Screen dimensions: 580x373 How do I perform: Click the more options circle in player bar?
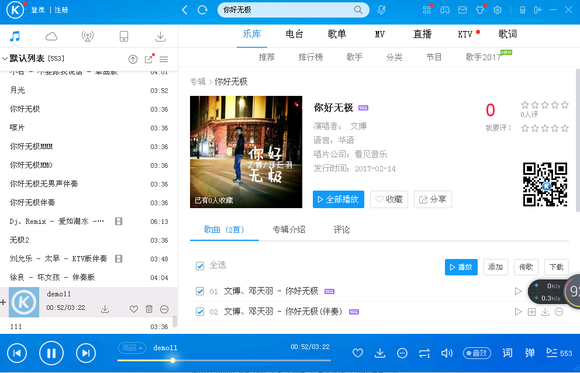pyautogui.click(x=402, y=353)
